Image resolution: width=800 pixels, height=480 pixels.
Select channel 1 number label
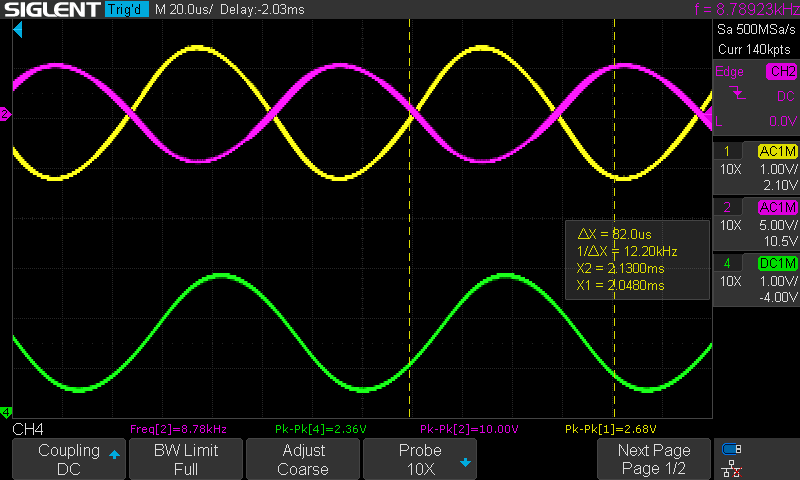(727, 151)
